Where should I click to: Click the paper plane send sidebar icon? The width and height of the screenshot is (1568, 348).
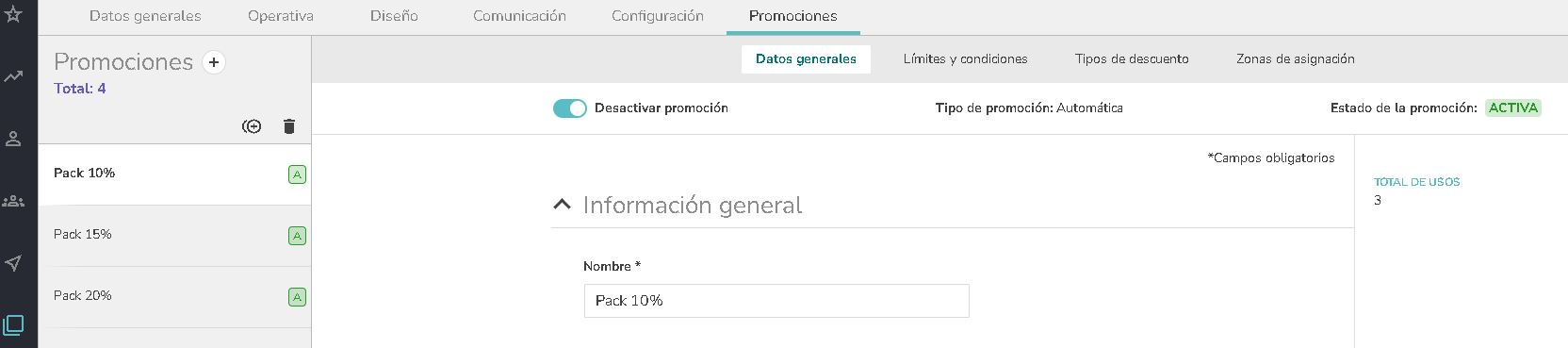click(13, 263)
